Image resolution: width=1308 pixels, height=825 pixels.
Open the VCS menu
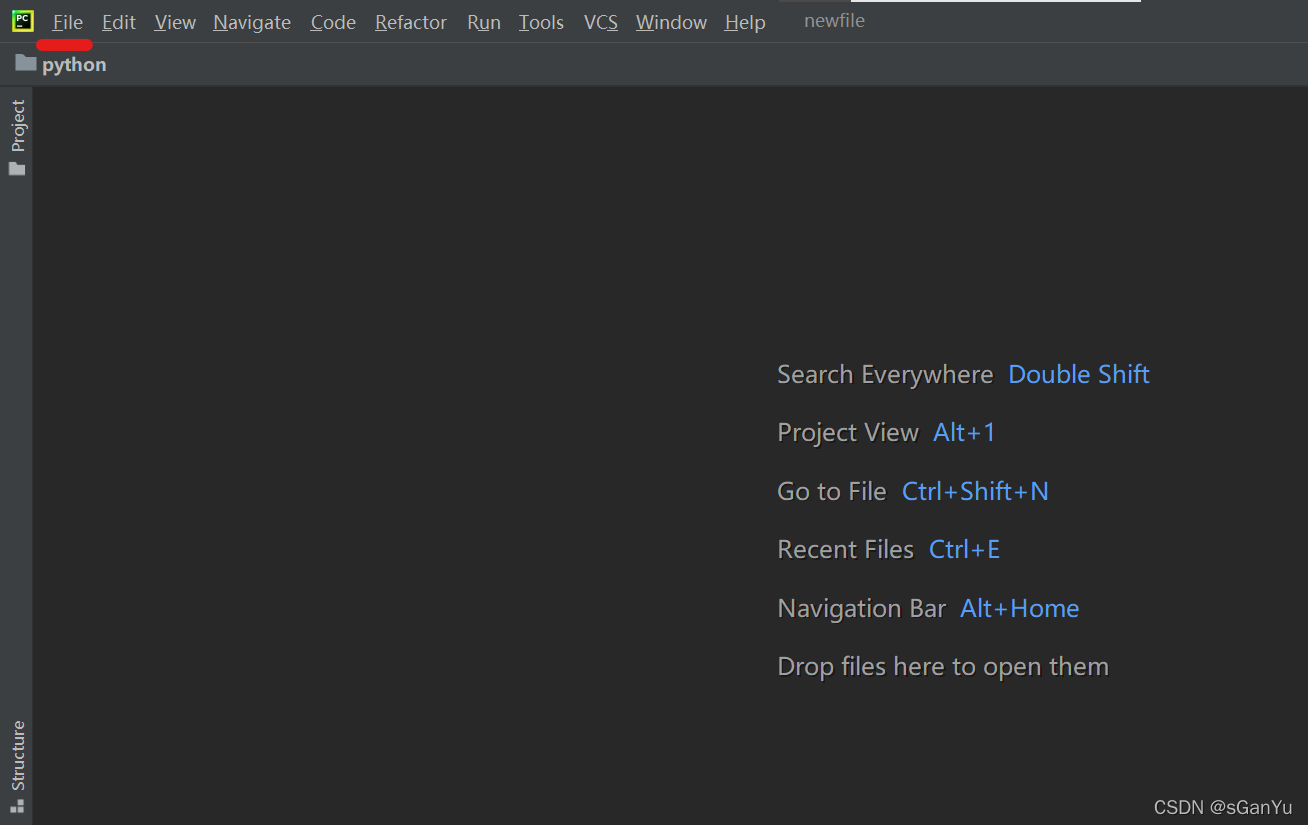(601, 22)
